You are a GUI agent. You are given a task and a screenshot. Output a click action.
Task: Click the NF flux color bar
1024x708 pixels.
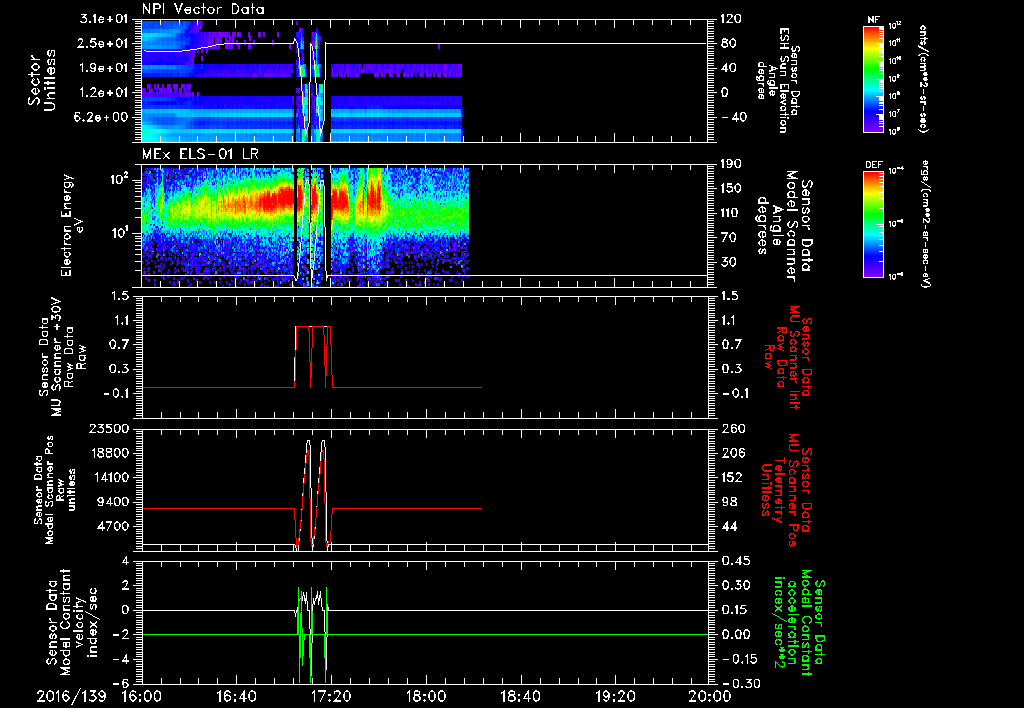pyautogui.click(x=873, y=78)
